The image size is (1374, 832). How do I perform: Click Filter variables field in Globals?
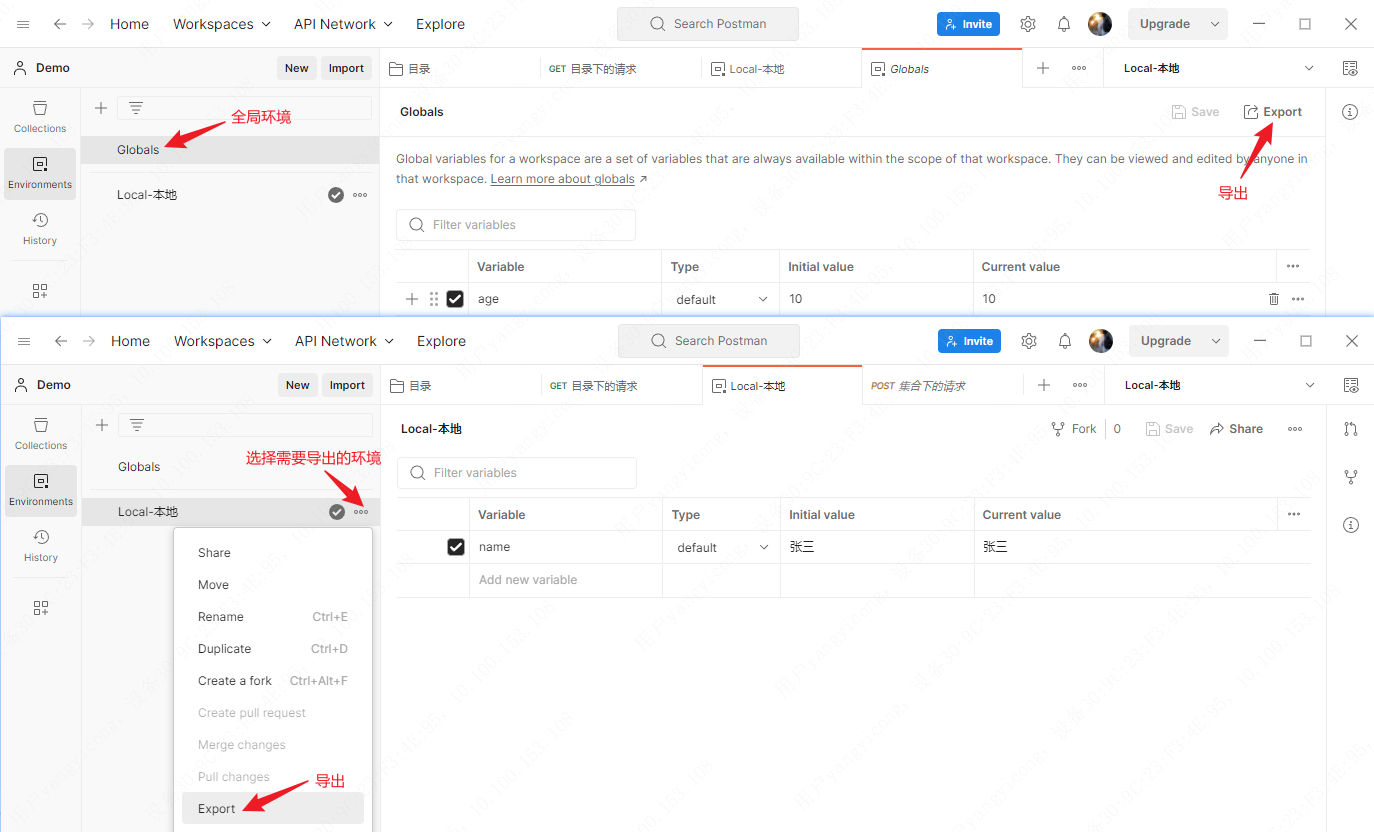click(516, 225)
